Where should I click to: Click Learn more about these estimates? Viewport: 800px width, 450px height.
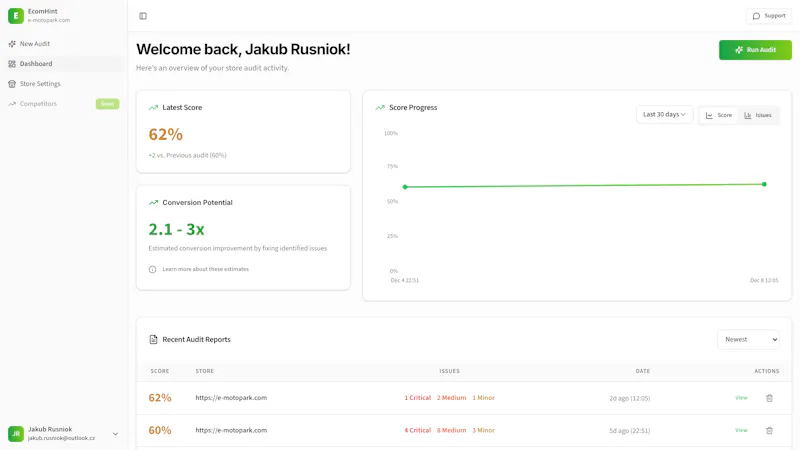click(x=206, y=269)
